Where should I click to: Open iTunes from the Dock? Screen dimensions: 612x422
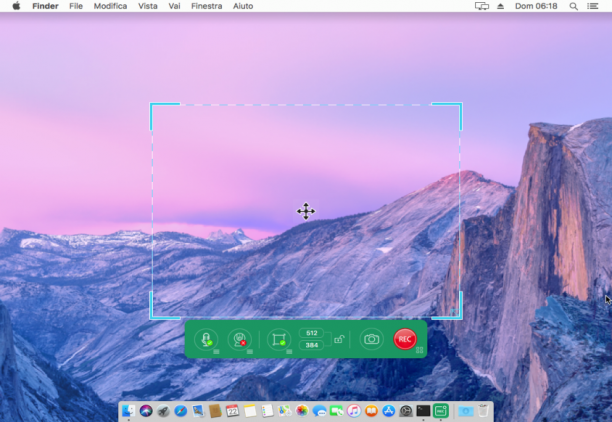(354, 411)
